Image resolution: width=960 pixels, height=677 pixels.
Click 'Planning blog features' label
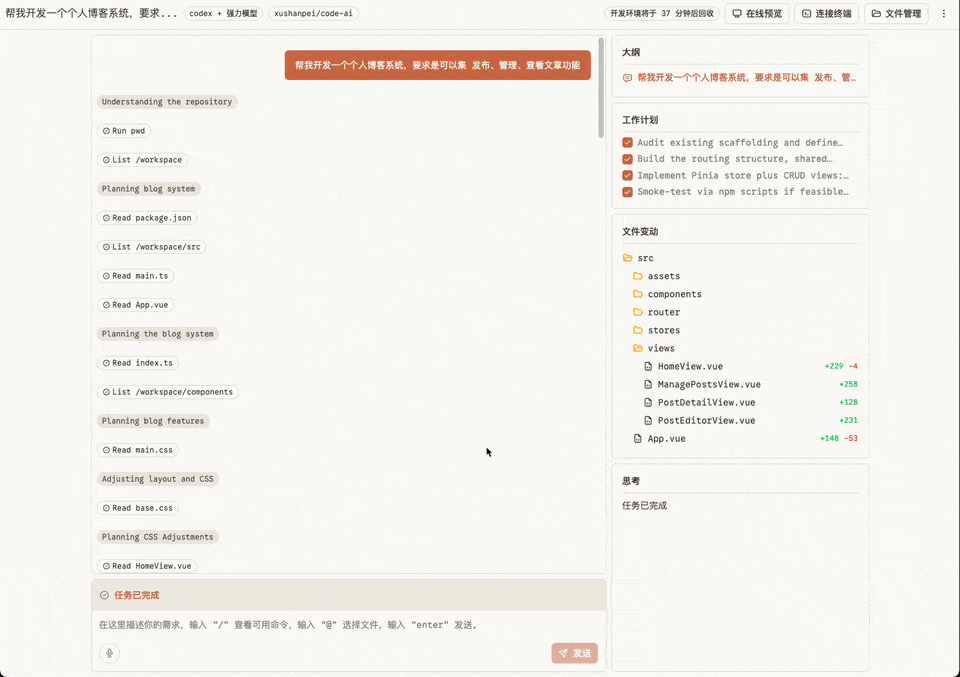coord(153,421)
